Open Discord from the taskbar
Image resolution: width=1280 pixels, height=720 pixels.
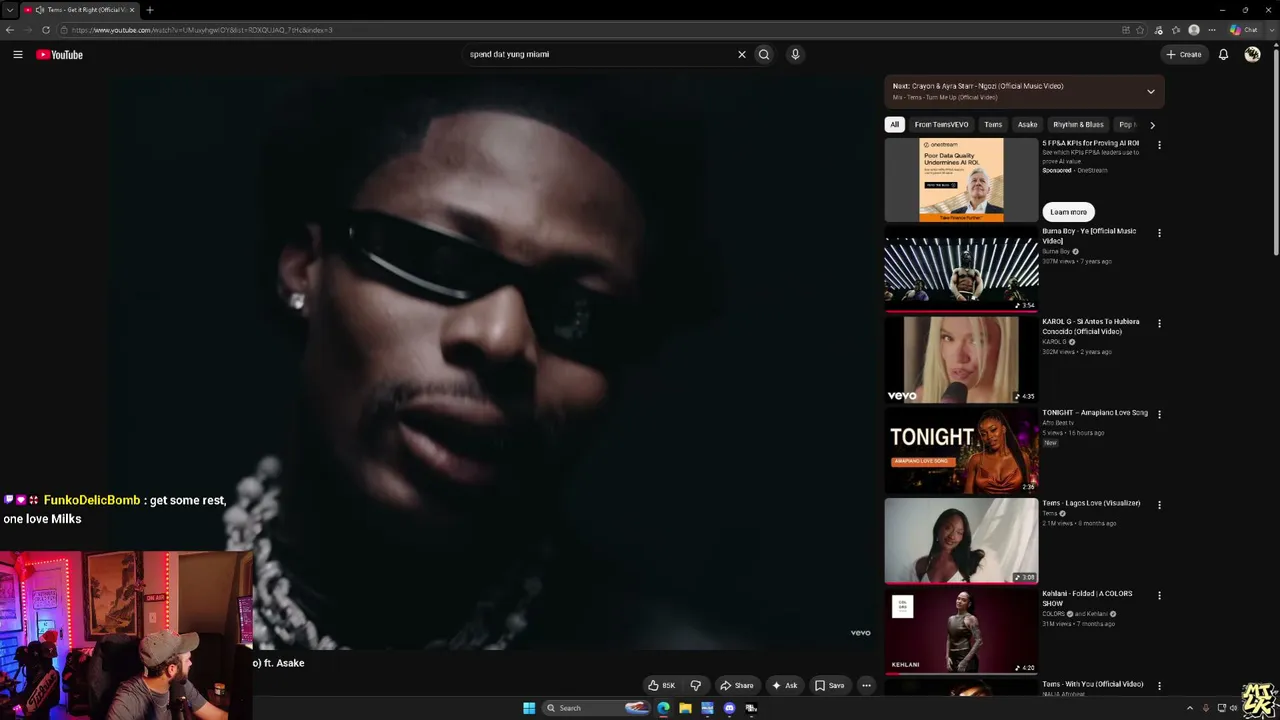(x=729, y=708)
